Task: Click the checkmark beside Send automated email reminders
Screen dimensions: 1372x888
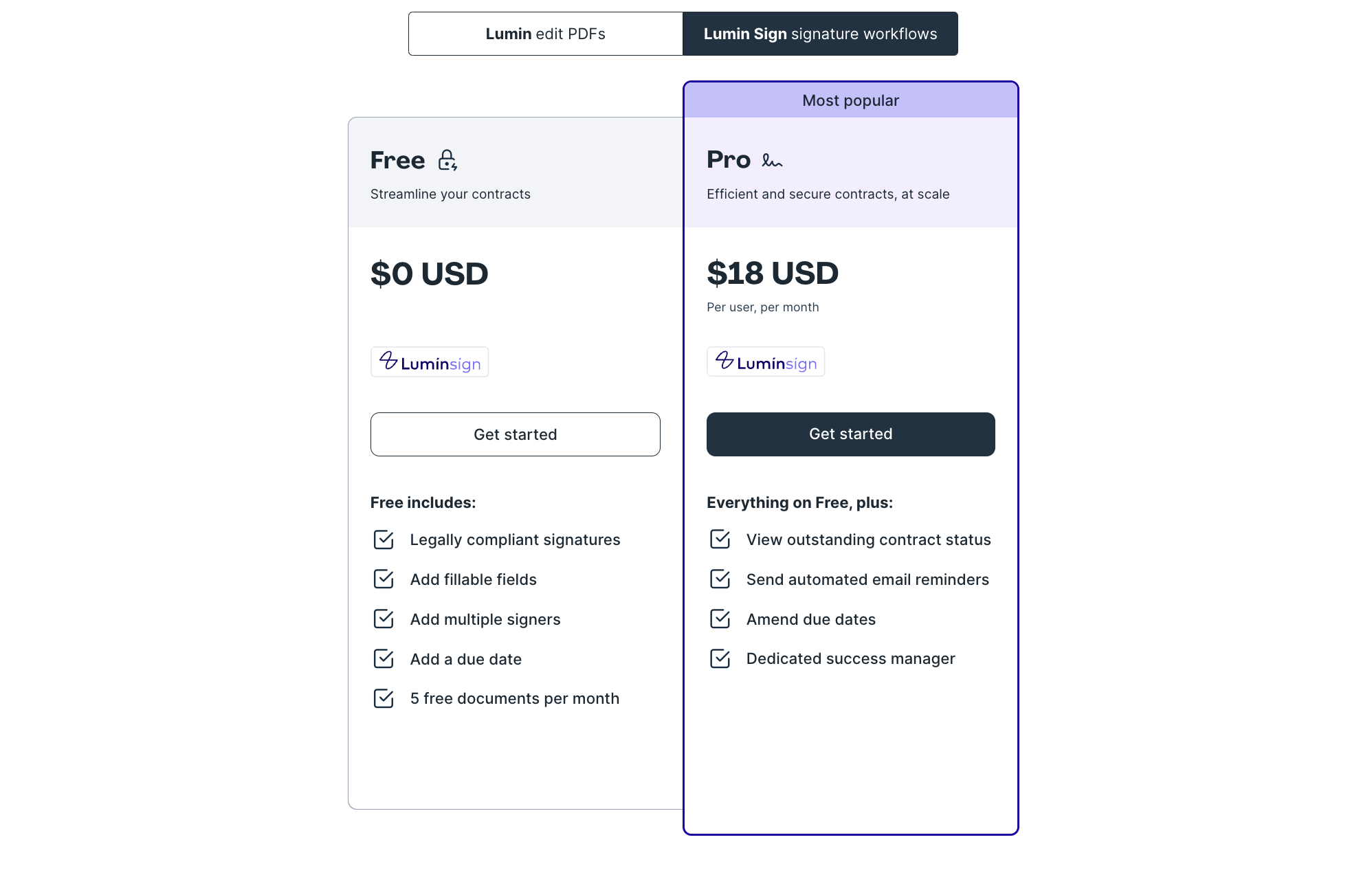Action: [720, 579]
